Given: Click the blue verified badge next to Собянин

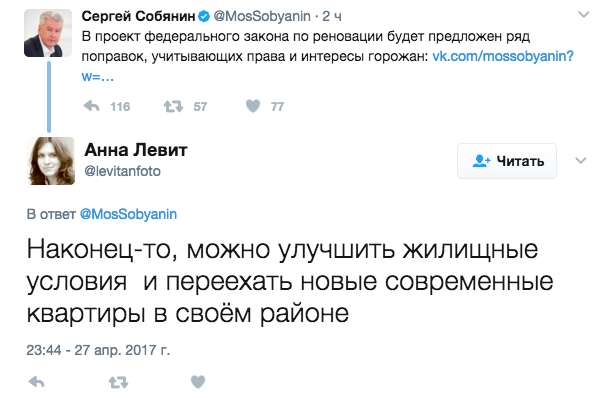Looking at the screenshot, I should pyautogui.click(x=204, y=16).
